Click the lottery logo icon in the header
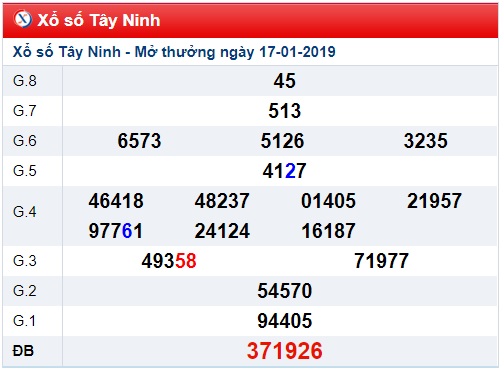Image resolution: width=504 pixels, height=371 pixels. pos(23,19)
